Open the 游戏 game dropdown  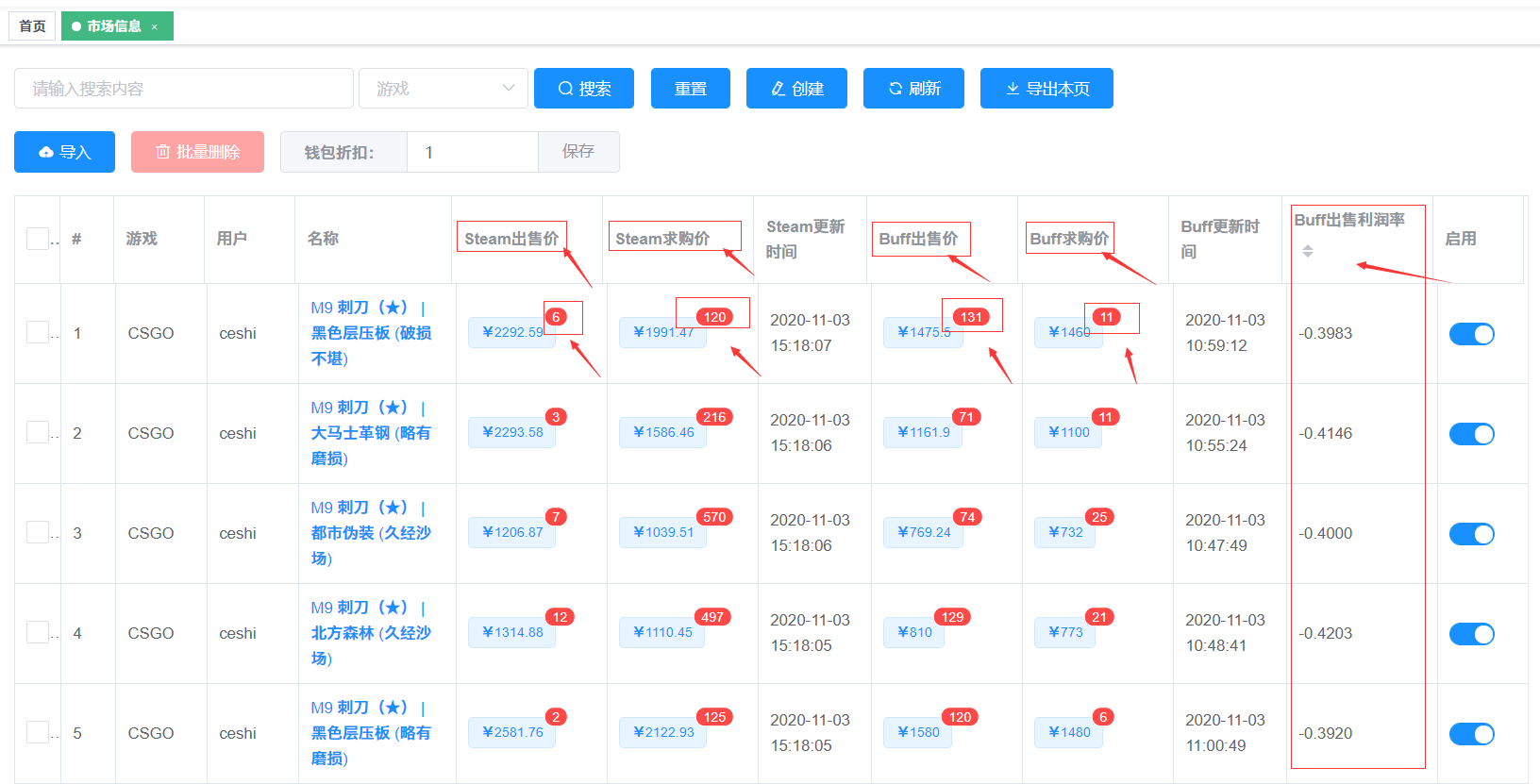(443, 89)
